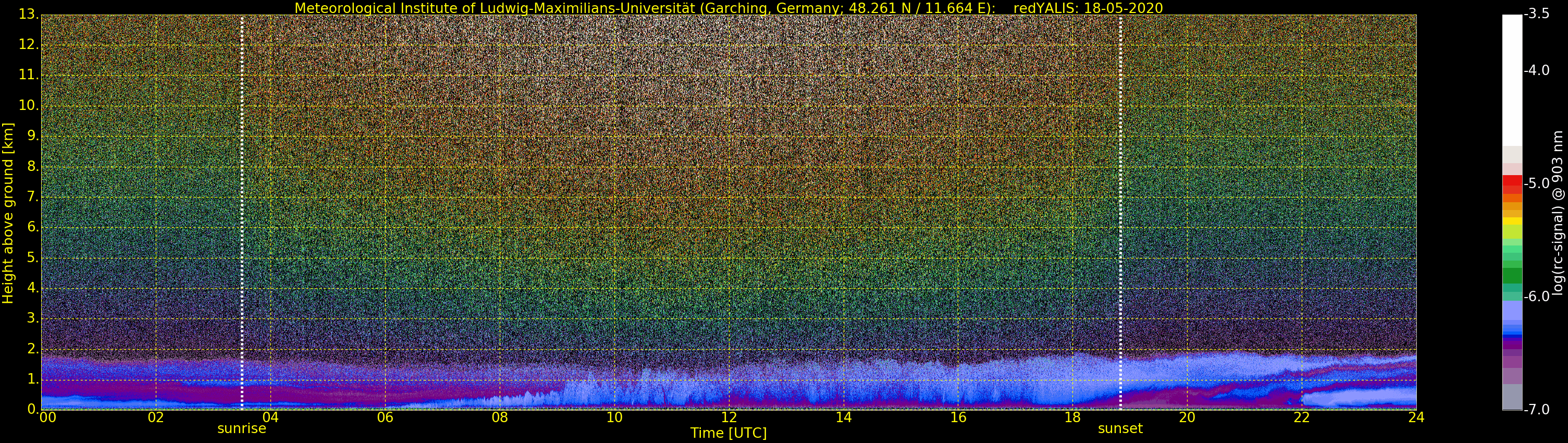Click the x-axis tick label '16'
Viewport: 1568px width, 443px height.
point(958,417)
